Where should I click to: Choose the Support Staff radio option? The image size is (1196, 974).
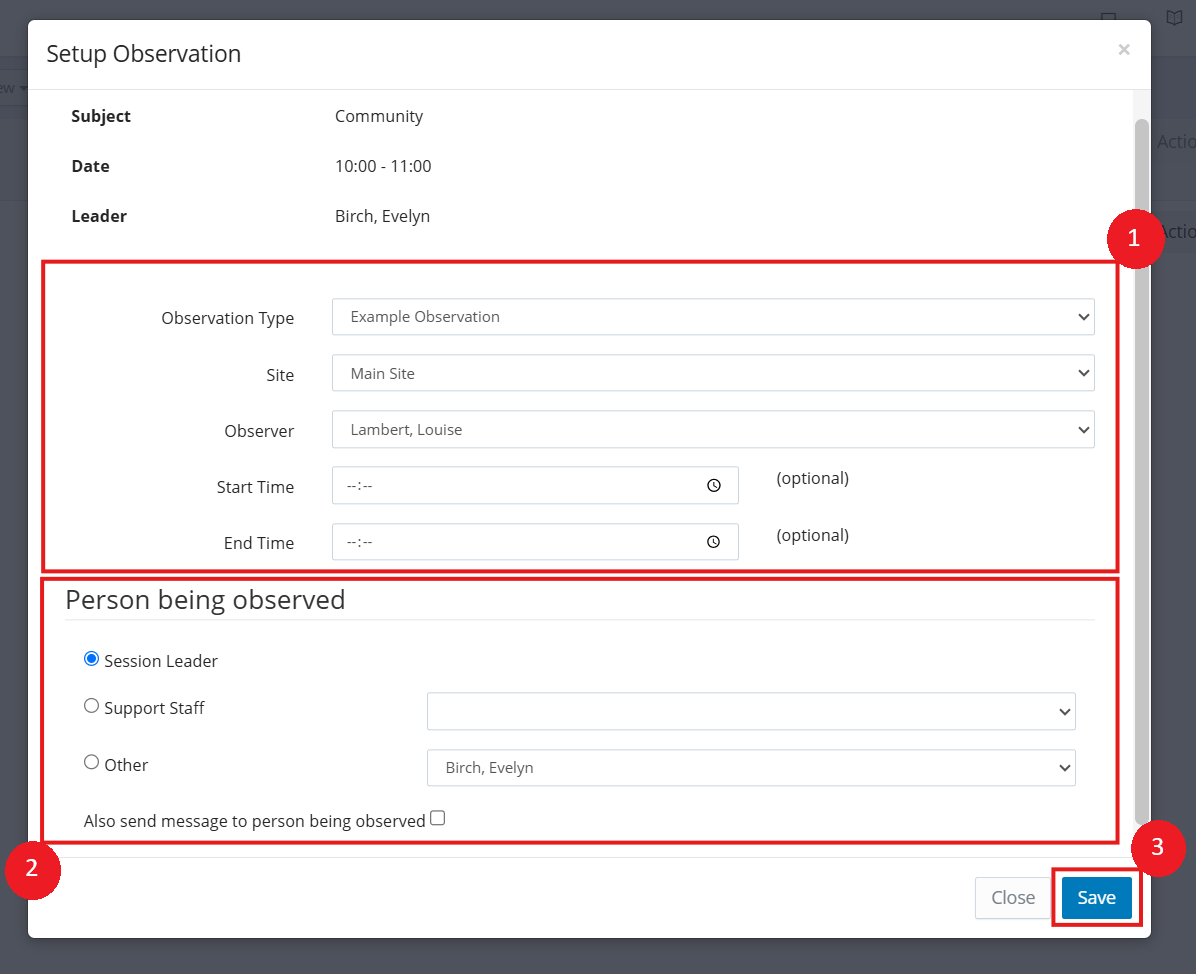click(x=92, y=706)
